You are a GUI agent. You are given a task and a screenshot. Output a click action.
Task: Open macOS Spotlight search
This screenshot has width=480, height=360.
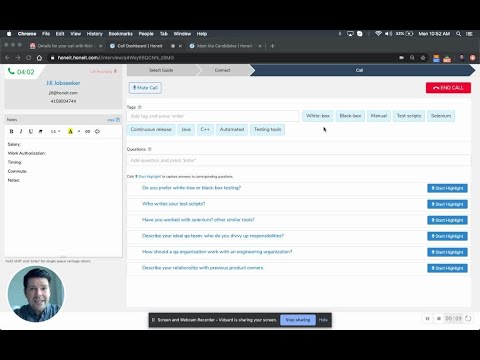pos(459,34)
